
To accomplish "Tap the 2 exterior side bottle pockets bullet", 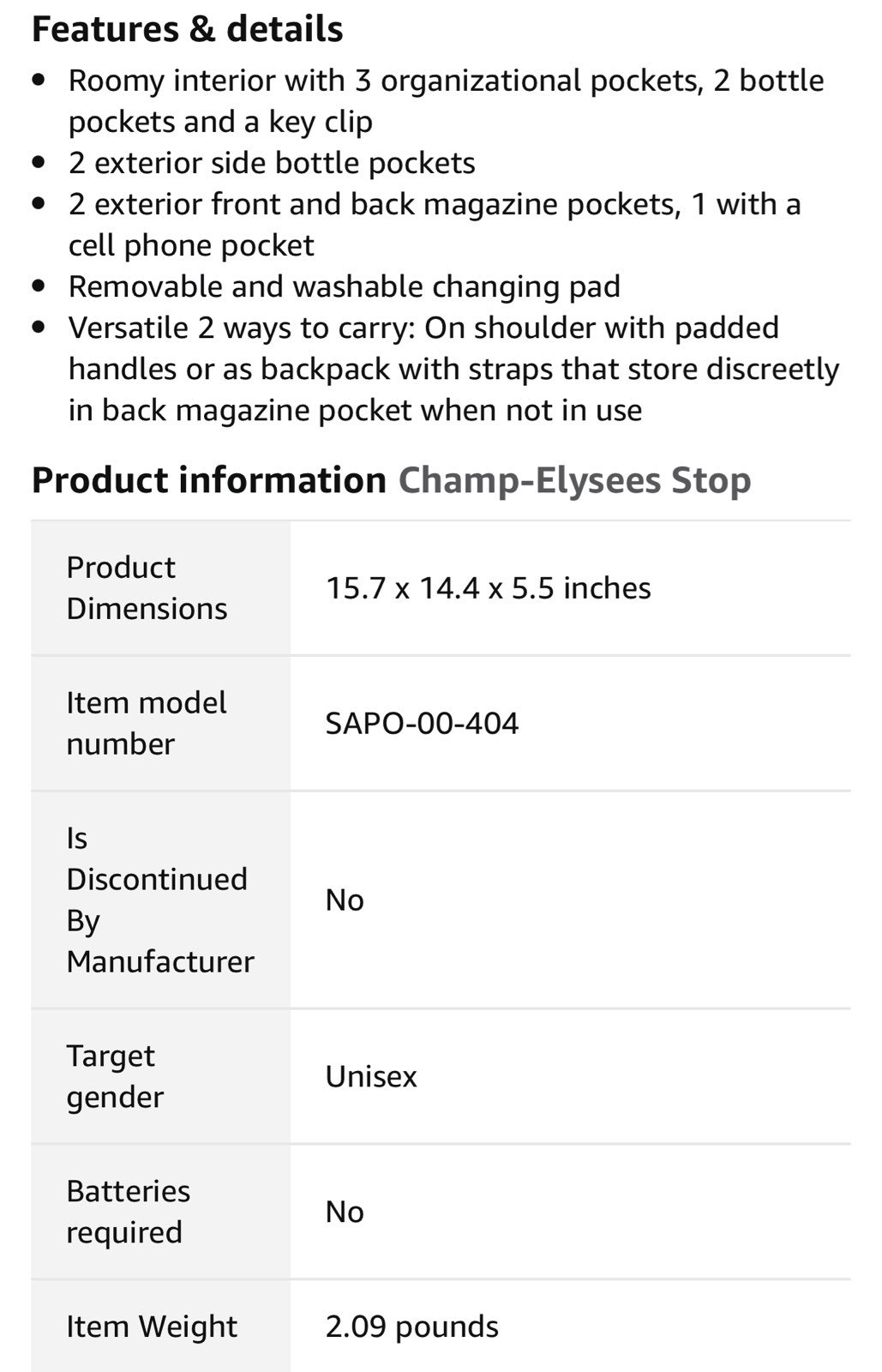I will coord(272,163).
